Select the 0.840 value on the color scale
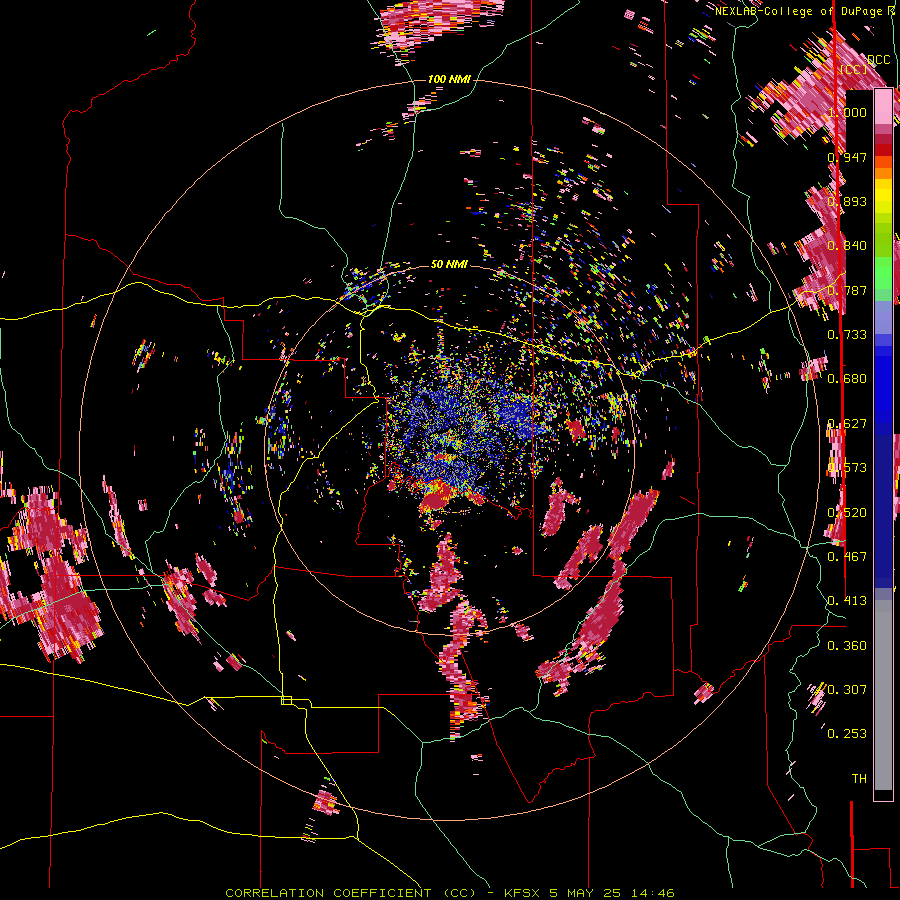900x900 pixels. [847, 246]
